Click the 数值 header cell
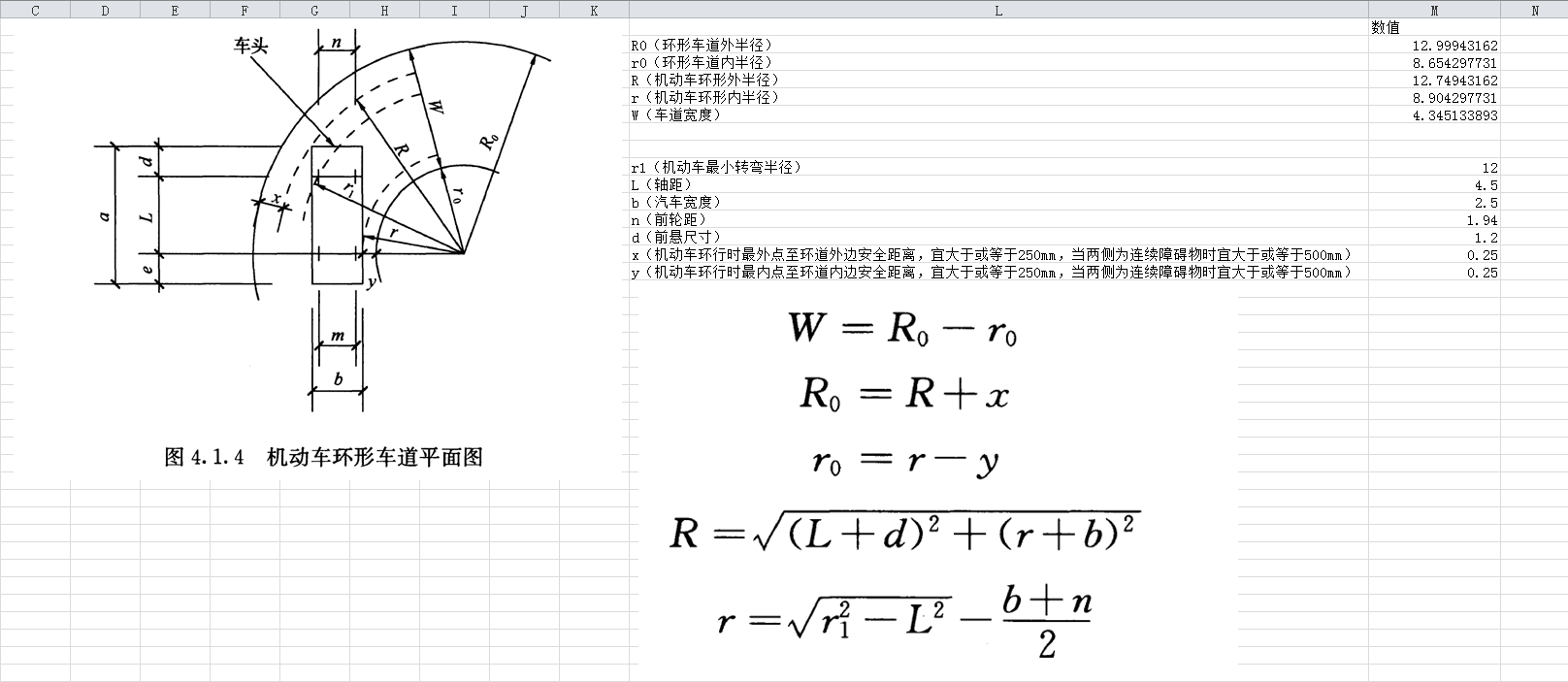The width and height of the screenshot is (1568, 682). [x=1434, y=28]
